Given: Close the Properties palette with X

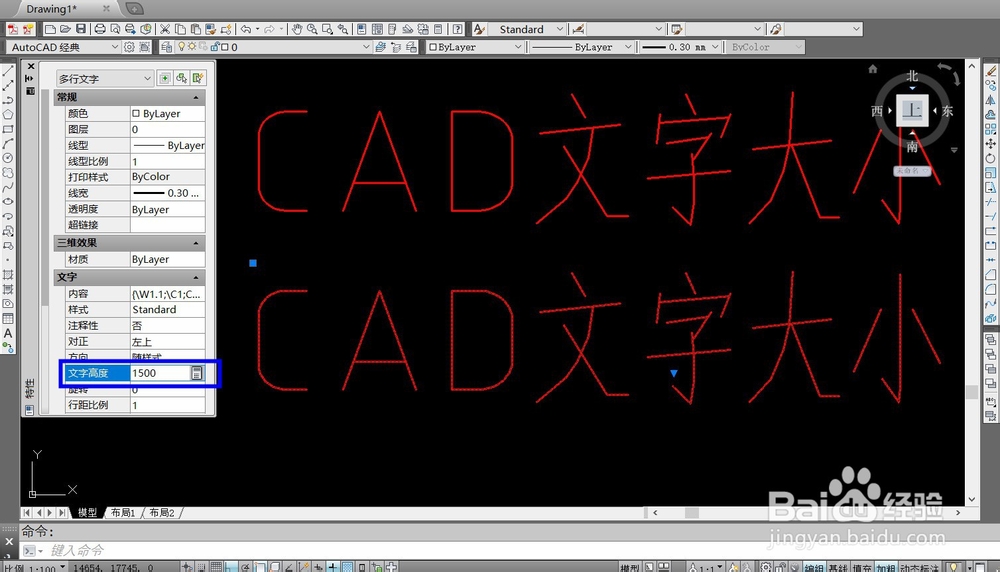Looking at the screenshot, I should pos(31,66).
